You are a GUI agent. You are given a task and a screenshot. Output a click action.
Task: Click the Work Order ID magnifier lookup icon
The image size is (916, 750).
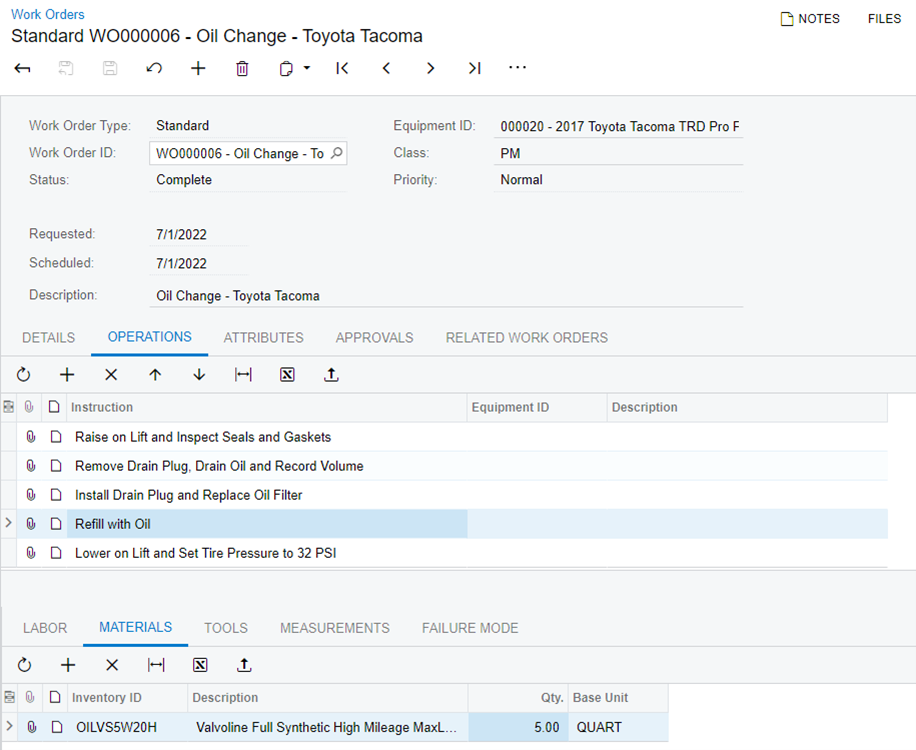click(336, 153)
